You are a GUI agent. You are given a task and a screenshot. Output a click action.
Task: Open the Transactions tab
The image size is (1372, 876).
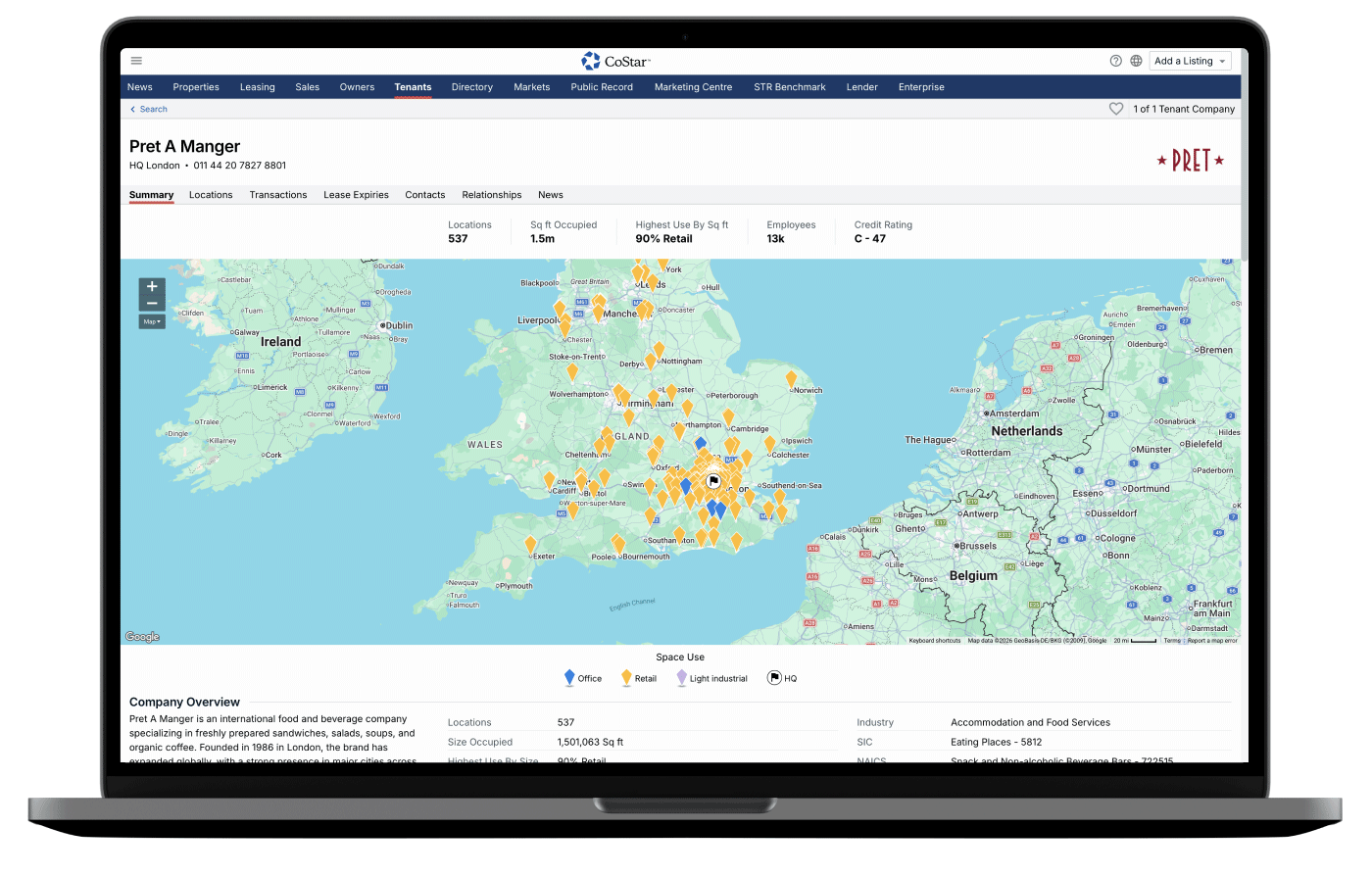[x=278, y=195]
